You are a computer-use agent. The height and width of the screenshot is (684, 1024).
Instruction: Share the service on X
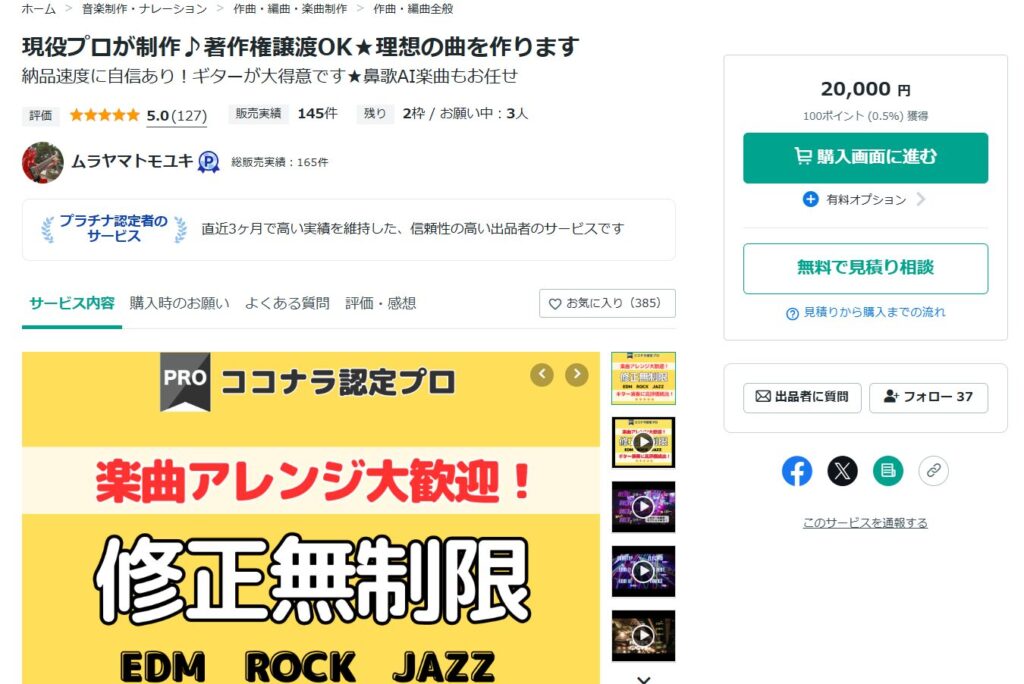tap(842, 471)
